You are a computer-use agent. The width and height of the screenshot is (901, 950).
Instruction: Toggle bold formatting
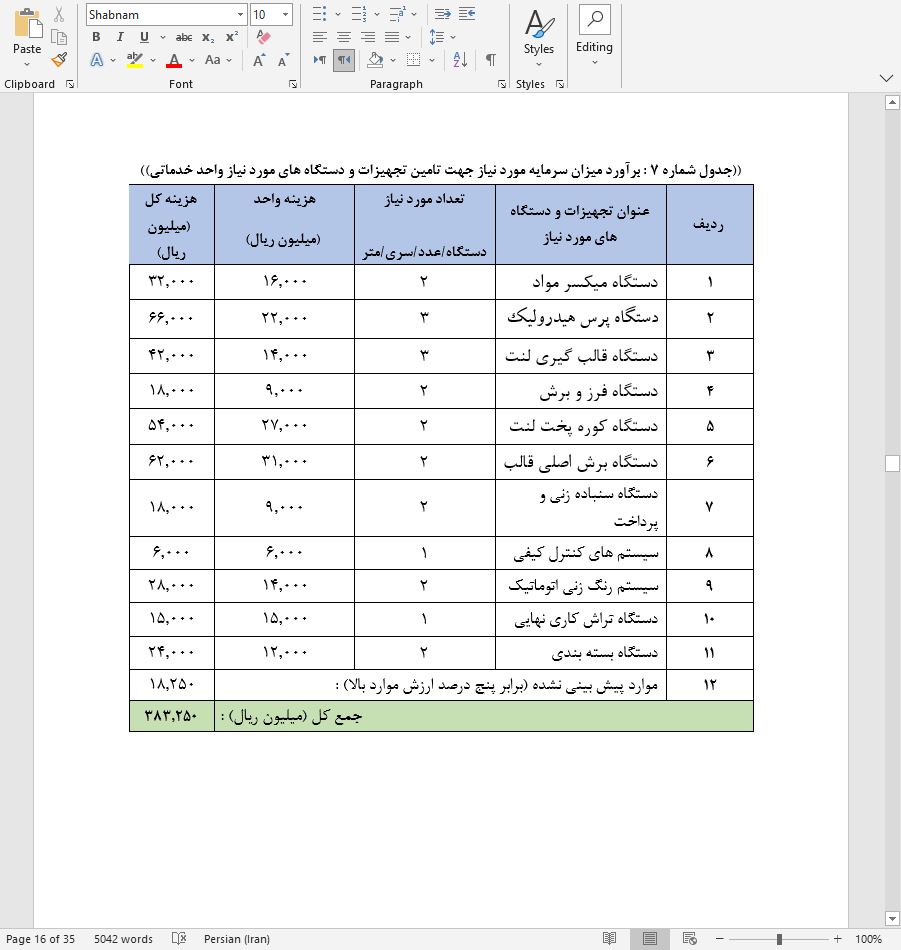point(97,37)
